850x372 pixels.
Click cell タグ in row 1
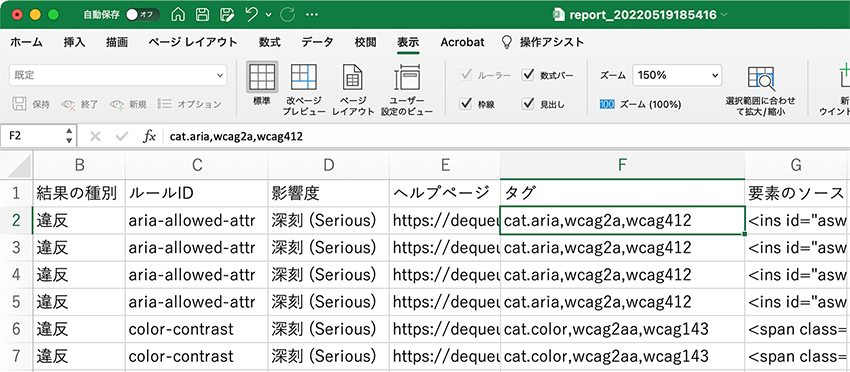[x=622, y=193]
